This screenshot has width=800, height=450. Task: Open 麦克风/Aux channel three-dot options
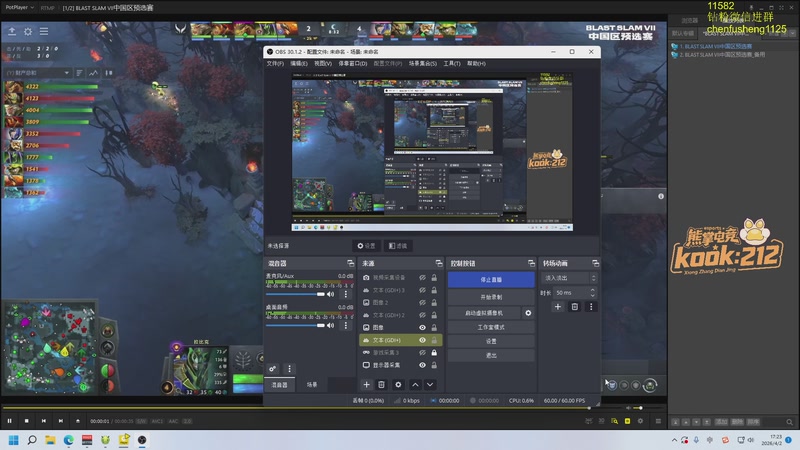(x=346, y=294)
